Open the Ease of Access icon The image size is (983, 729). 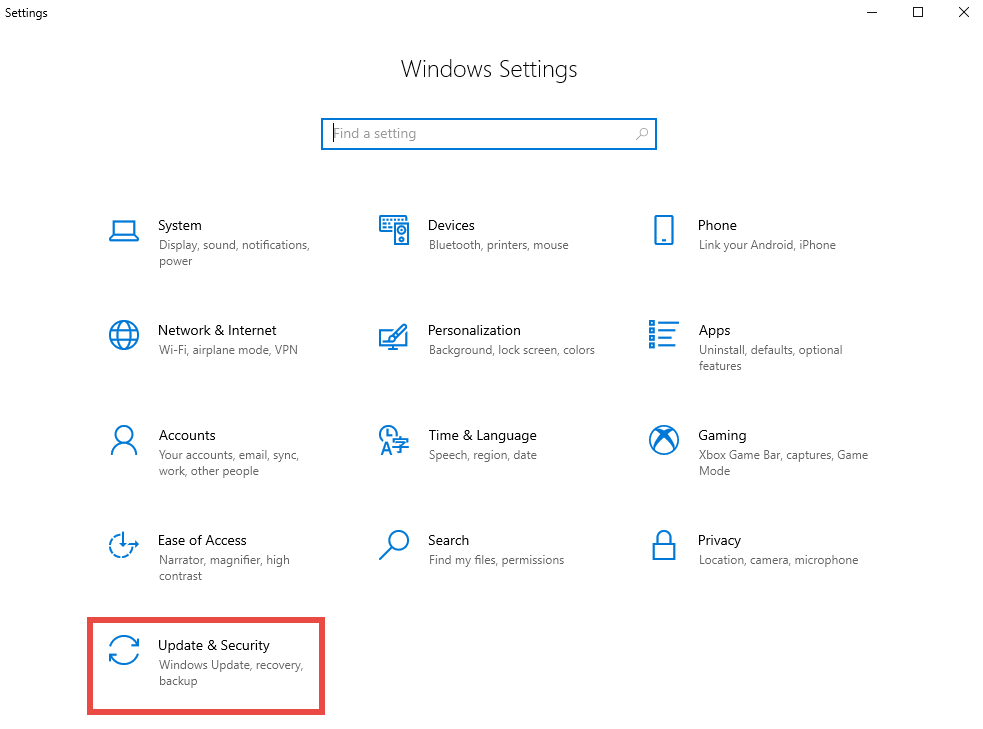pyautogui.click(x=124, y=545)
